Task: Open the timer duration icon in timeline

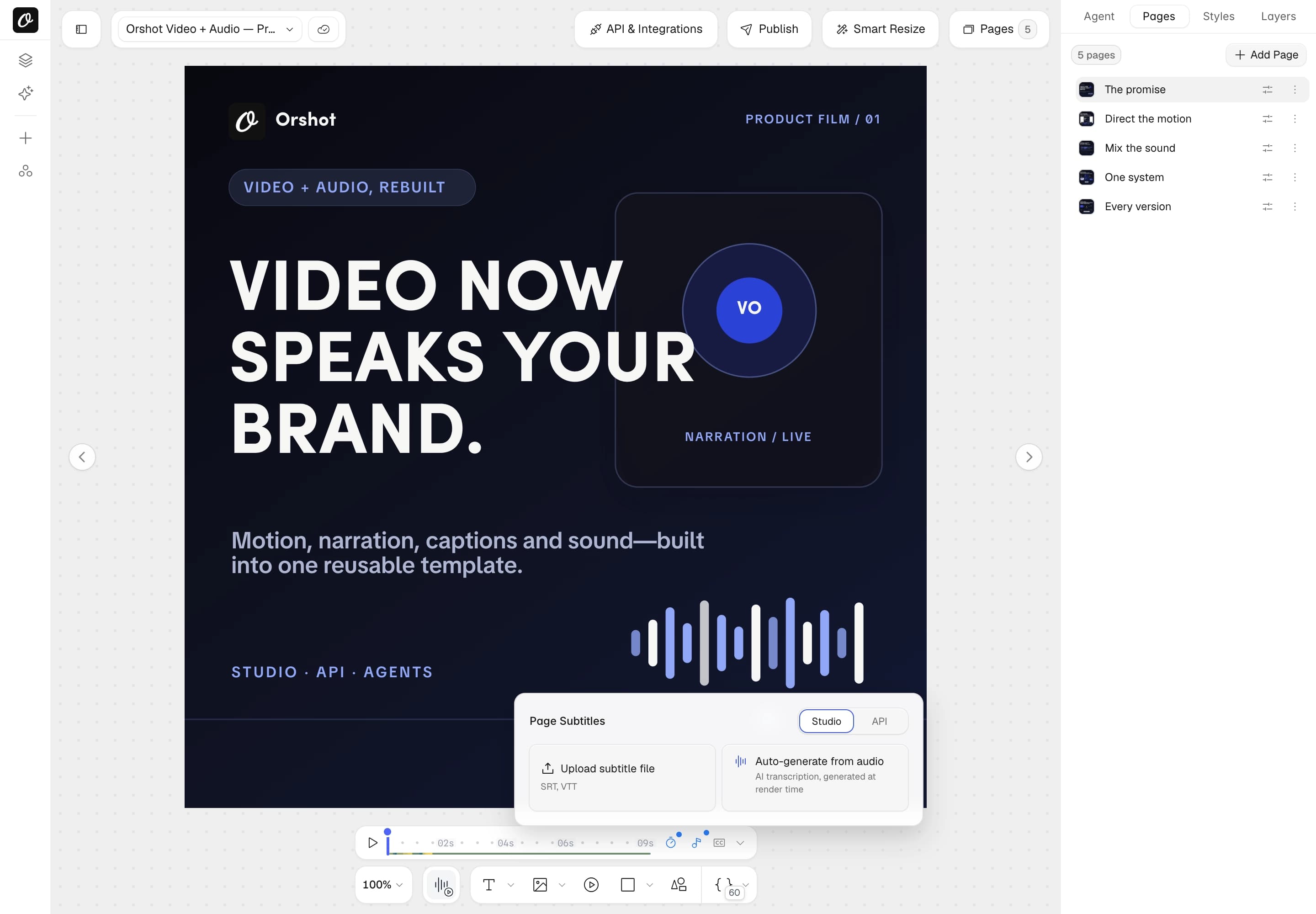Action: pyautogui.click(x=671, y=842)
